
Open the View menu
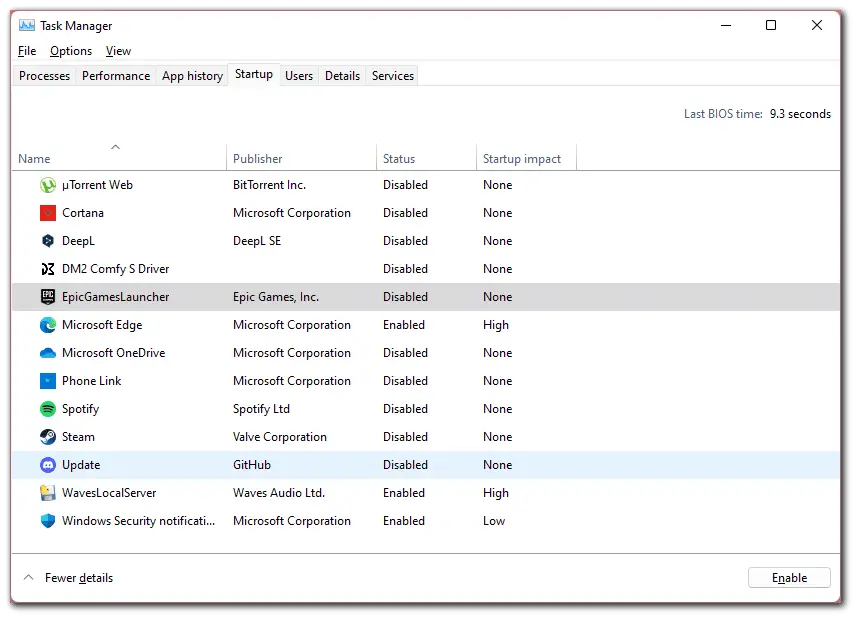(x=118, y=51)
